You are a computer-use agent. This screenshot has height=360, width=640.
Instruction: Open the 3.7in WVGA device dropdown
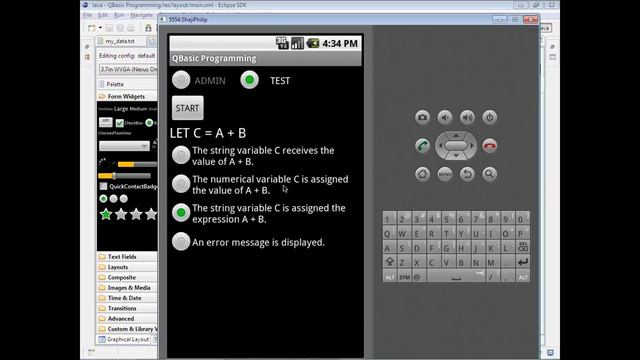pos(128,69)
